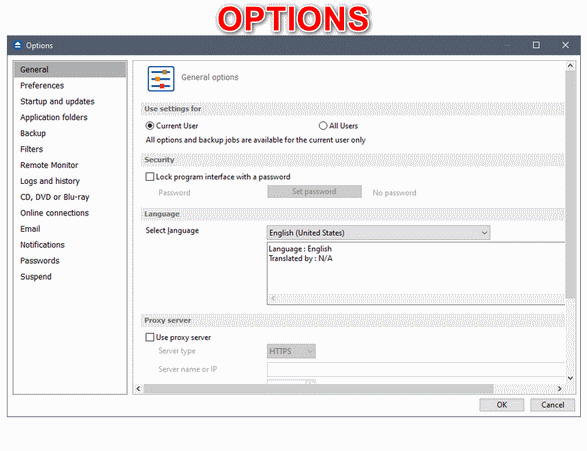Maximize the Options window
The image size is (587, 451).
[536, 45]
